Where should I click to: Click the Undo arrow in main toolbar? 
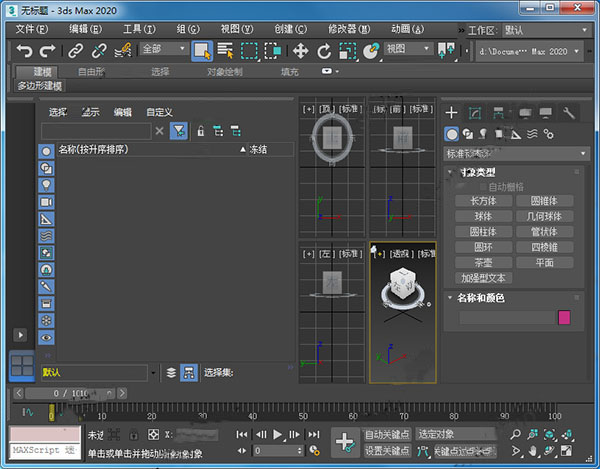(24, 50)
